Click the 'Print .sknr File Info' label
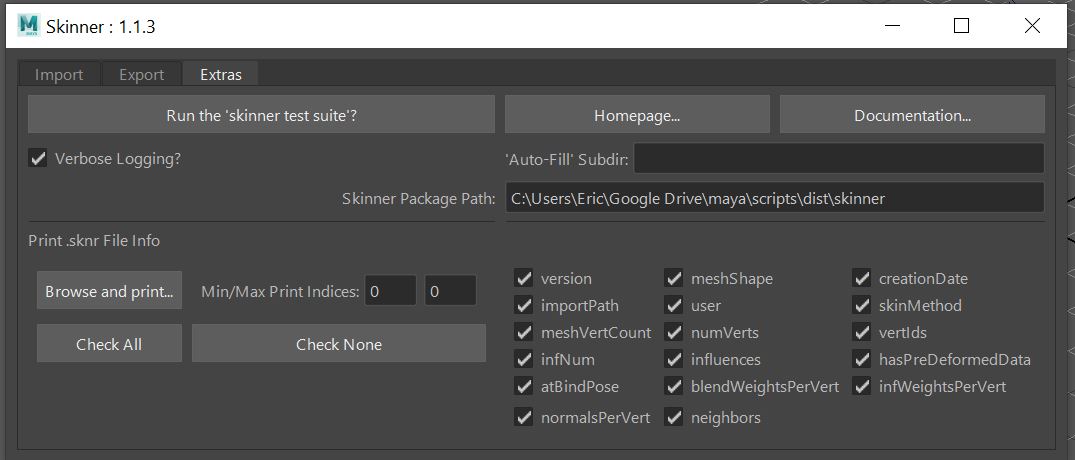This screenshot has height=460, width=1075. [94, 241]
